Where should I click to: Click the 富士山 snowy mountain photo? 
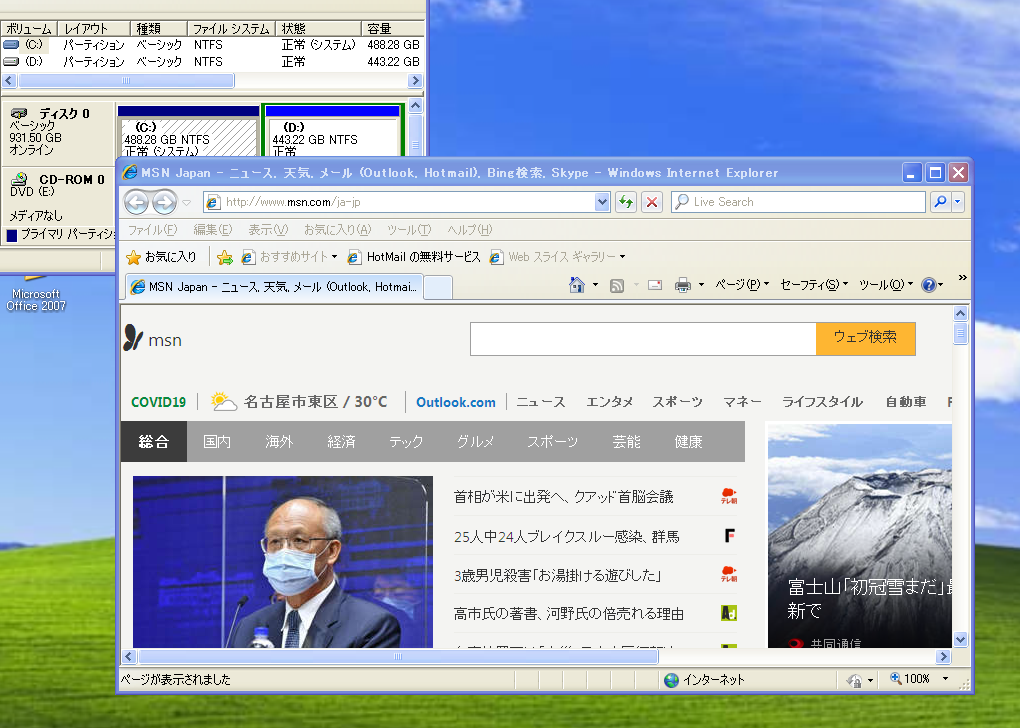click(x=859, y=535)
